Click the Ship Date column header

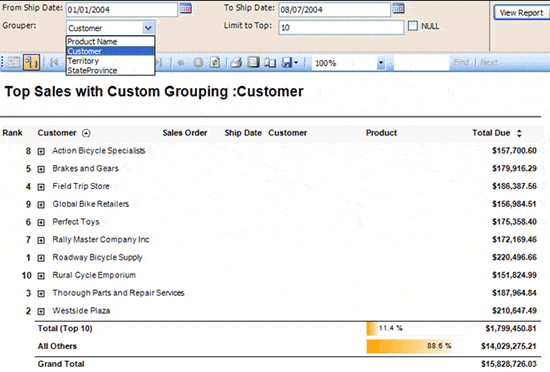243,133
